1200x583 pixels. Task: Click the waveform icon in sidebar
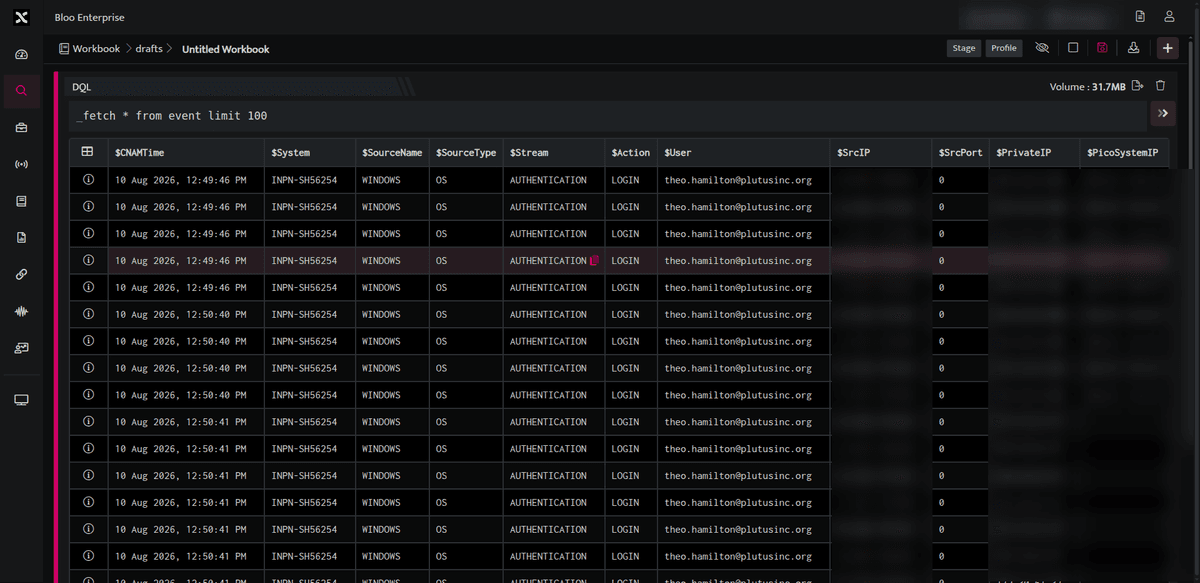[21, 311]
